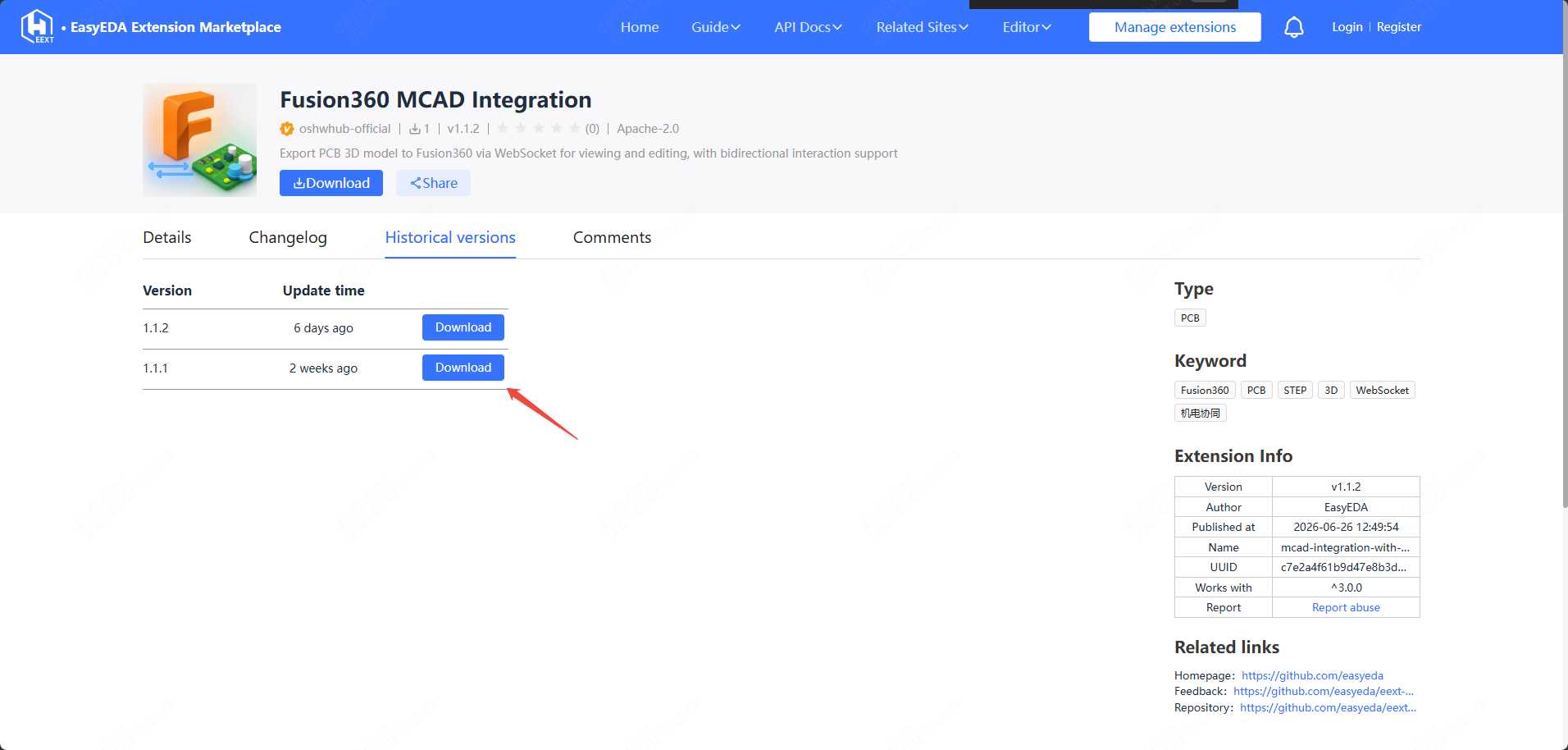The width and height of the screenshot is (1568, 750).
Task: Click the Fusion360 extension thumbnail image
Action: 199,139
